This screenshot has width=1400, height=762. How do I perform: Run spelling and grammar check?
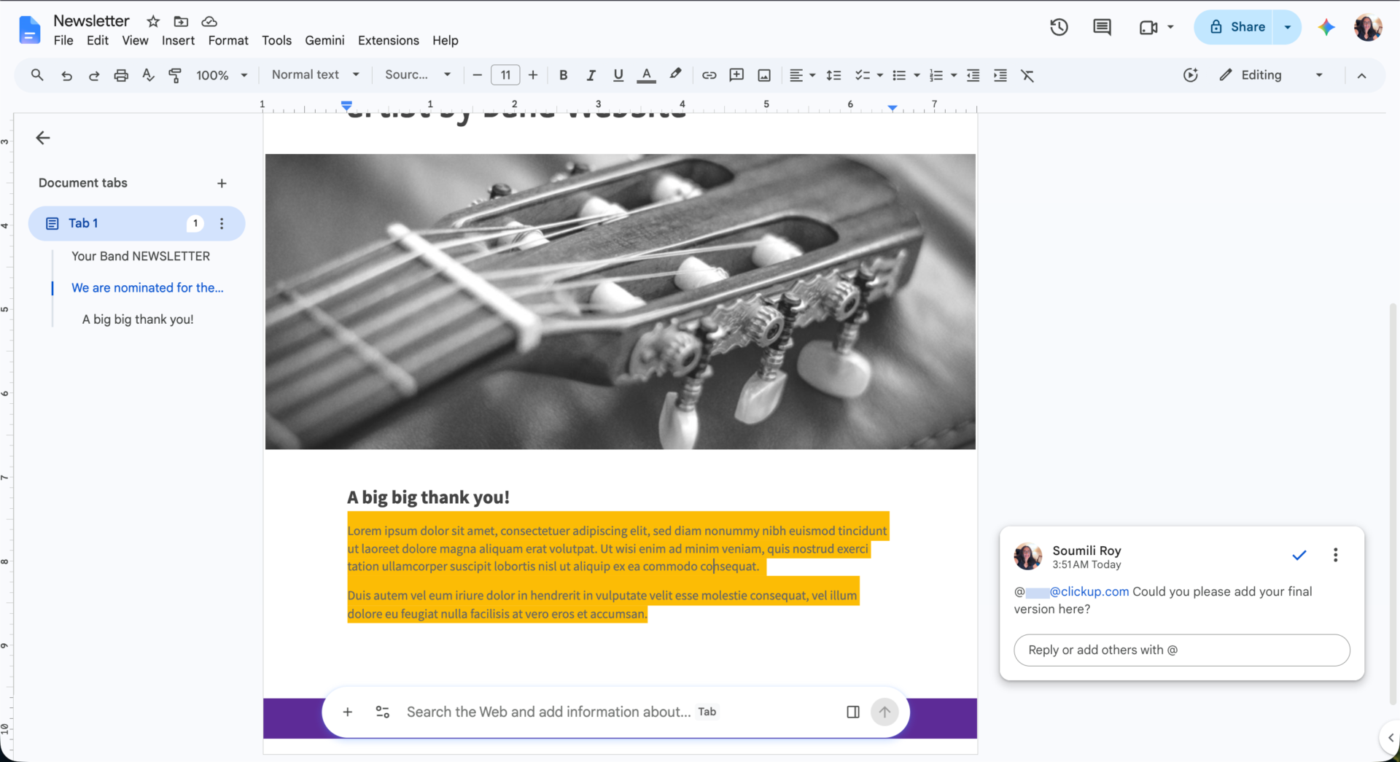coord(148,75)
